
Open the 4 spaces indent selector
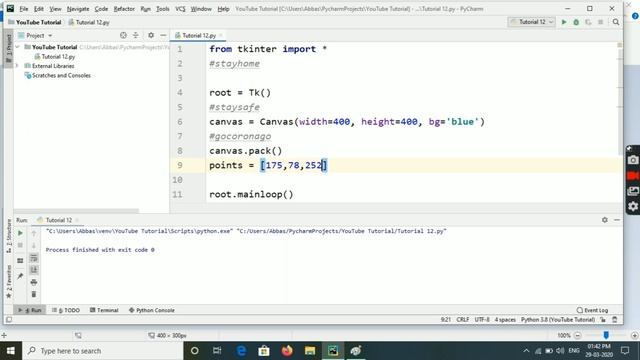tap(505, 320)
